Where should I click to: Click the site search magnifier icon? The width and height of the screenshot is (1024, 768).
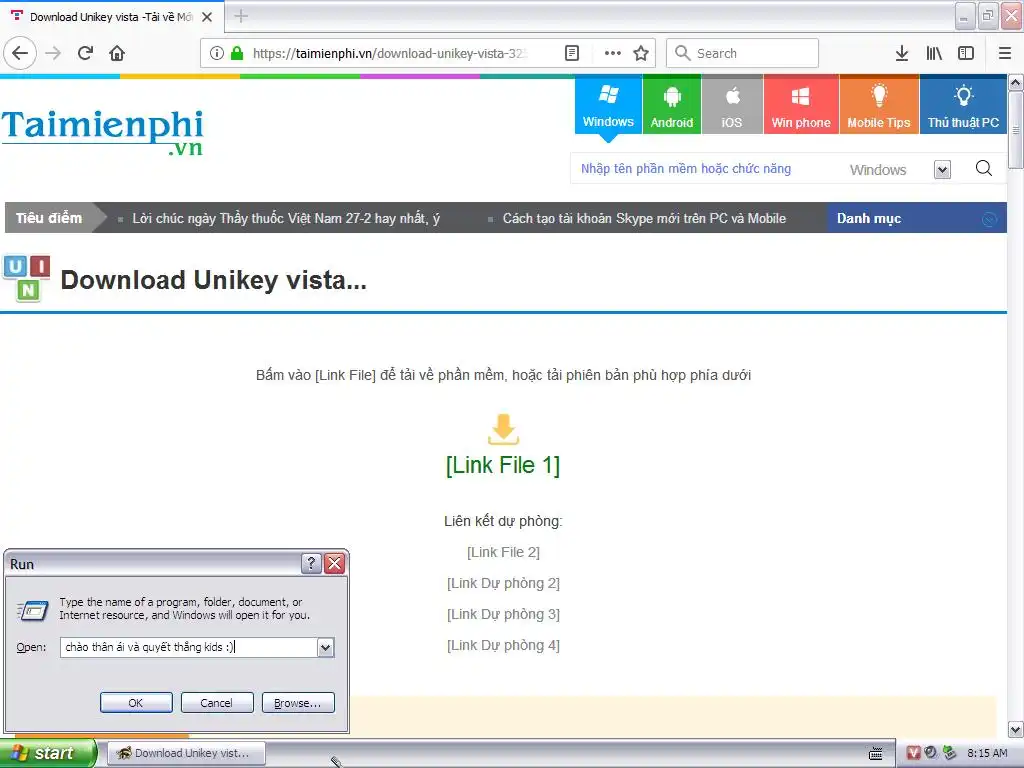(x=984, y=169)
